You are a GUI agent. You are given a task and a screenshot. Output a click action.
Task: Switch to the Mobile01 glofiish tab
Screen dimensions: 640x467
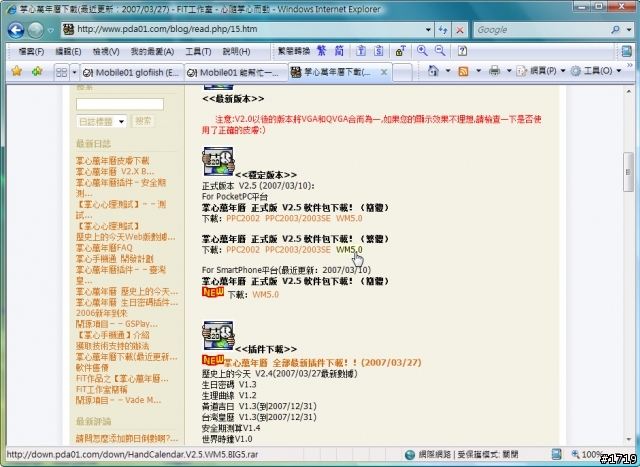tap(131, 73)
